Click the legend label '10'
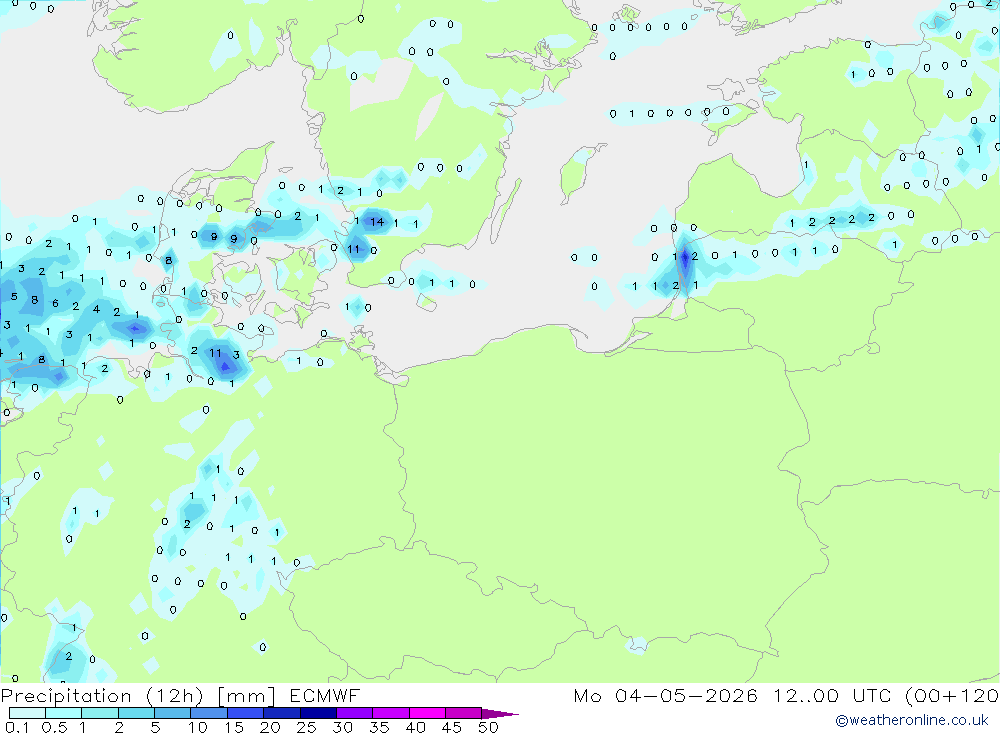 coord(198,727)
